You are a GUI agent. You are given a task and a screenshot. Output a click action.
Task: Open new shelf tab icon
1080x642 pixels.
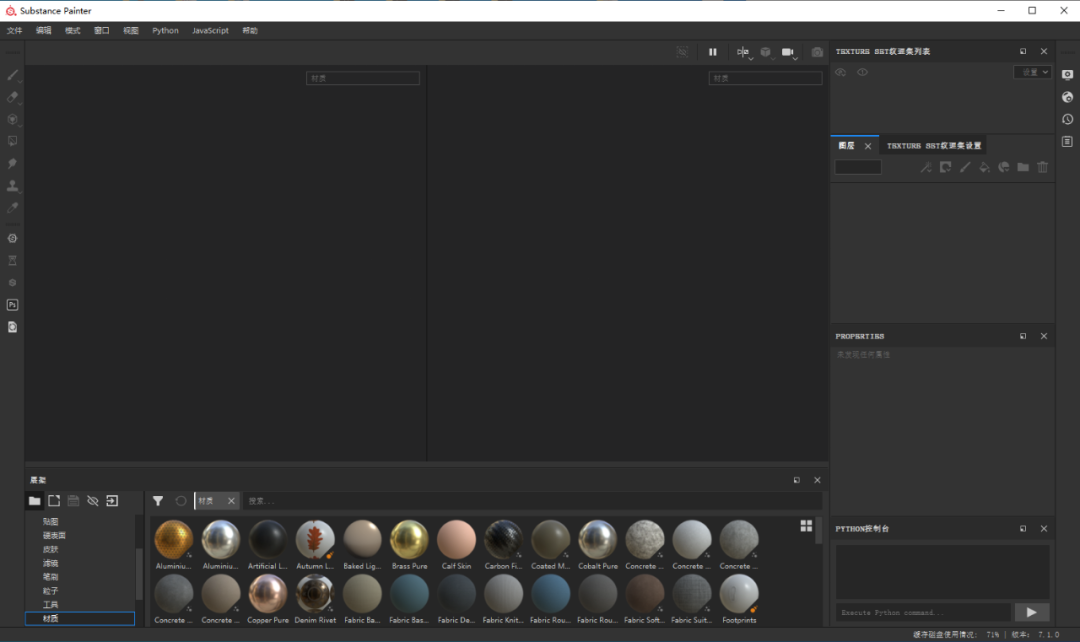(x=54, y=501)
